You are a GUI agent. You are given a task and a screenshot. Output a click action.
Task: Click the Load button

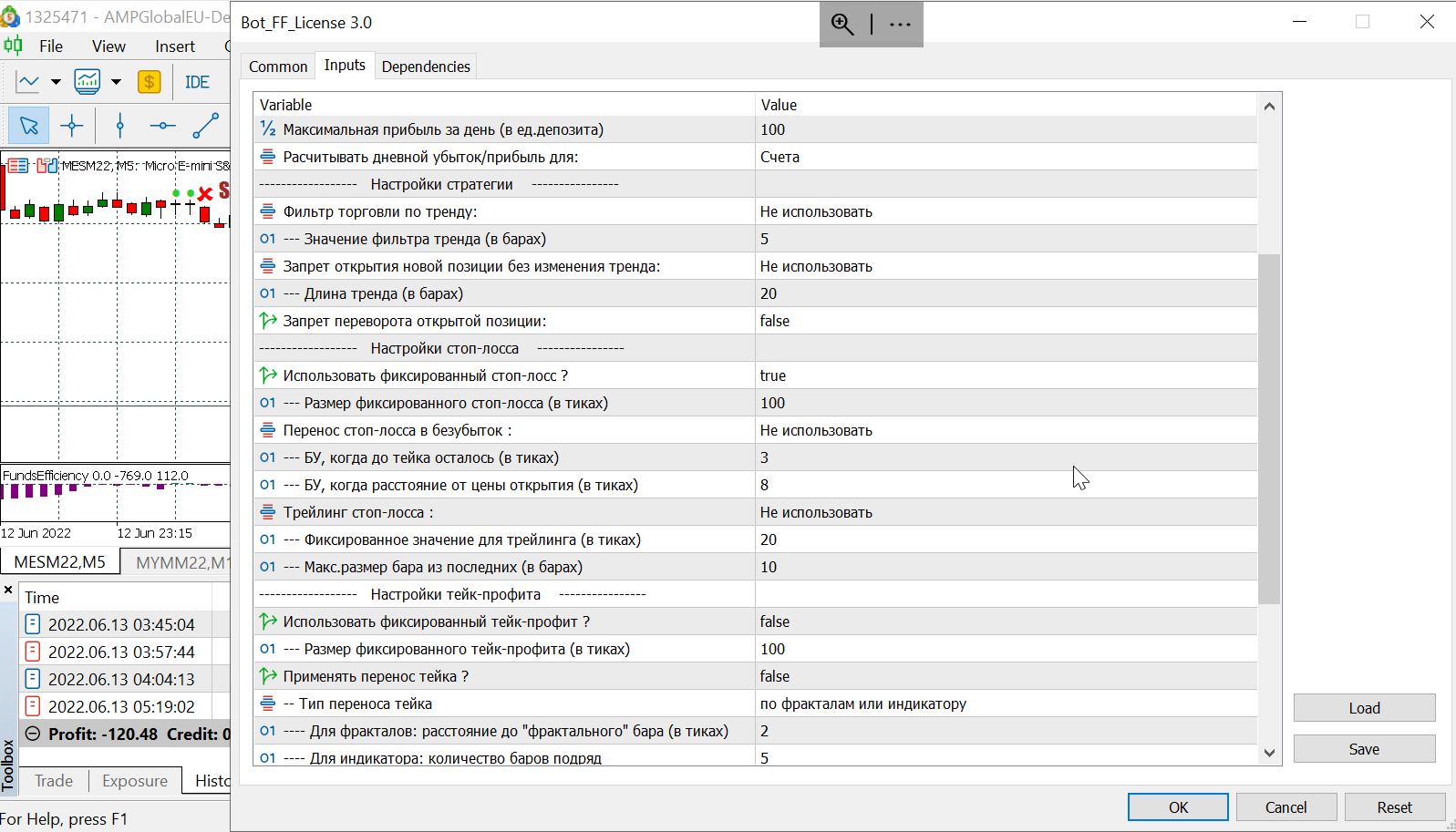[1364, 708]
